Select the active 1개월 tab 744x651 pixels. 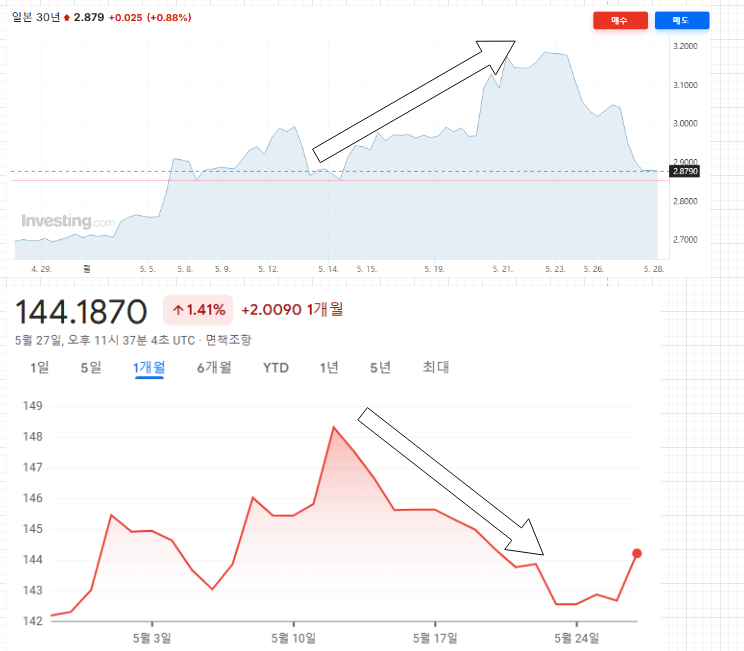pyautogui.click(x=149, y=368)
